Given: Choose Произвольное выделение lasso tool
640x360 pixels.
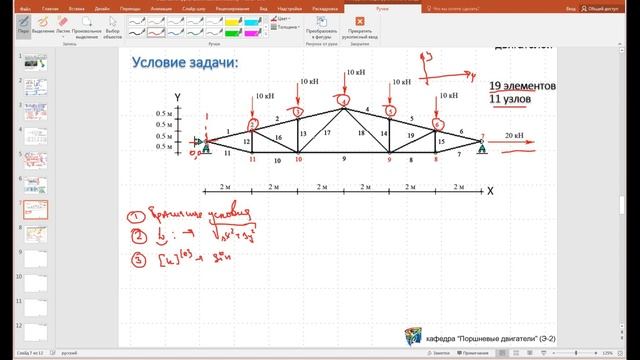Looking at the screenshot, I should (x=87, y=27).
